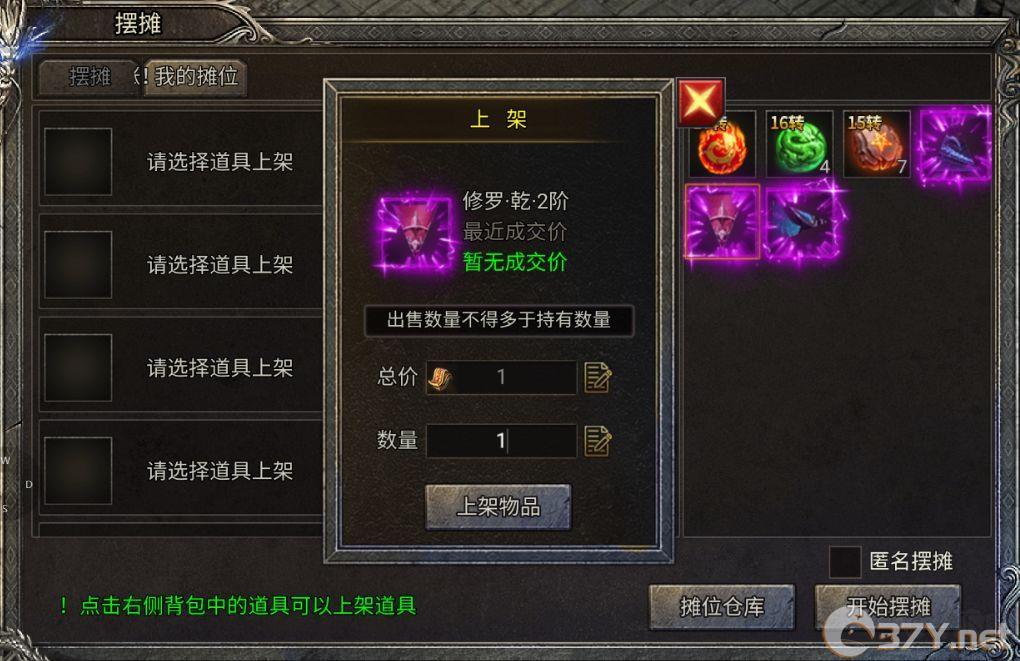
Task: Select the first empty stall slot
Action: [x=181, y=161]
